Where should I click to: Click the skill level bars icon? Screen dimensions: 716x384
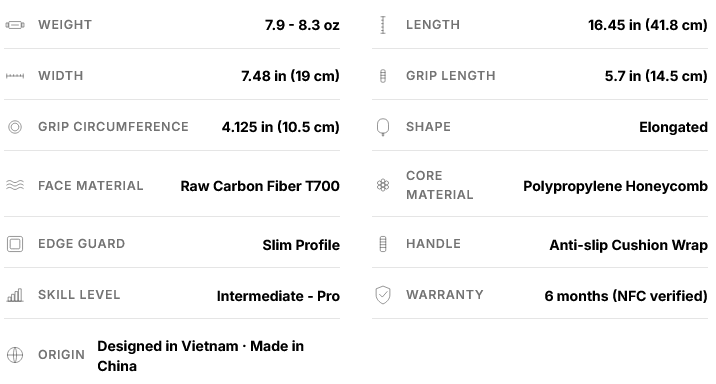coord(15,295)
